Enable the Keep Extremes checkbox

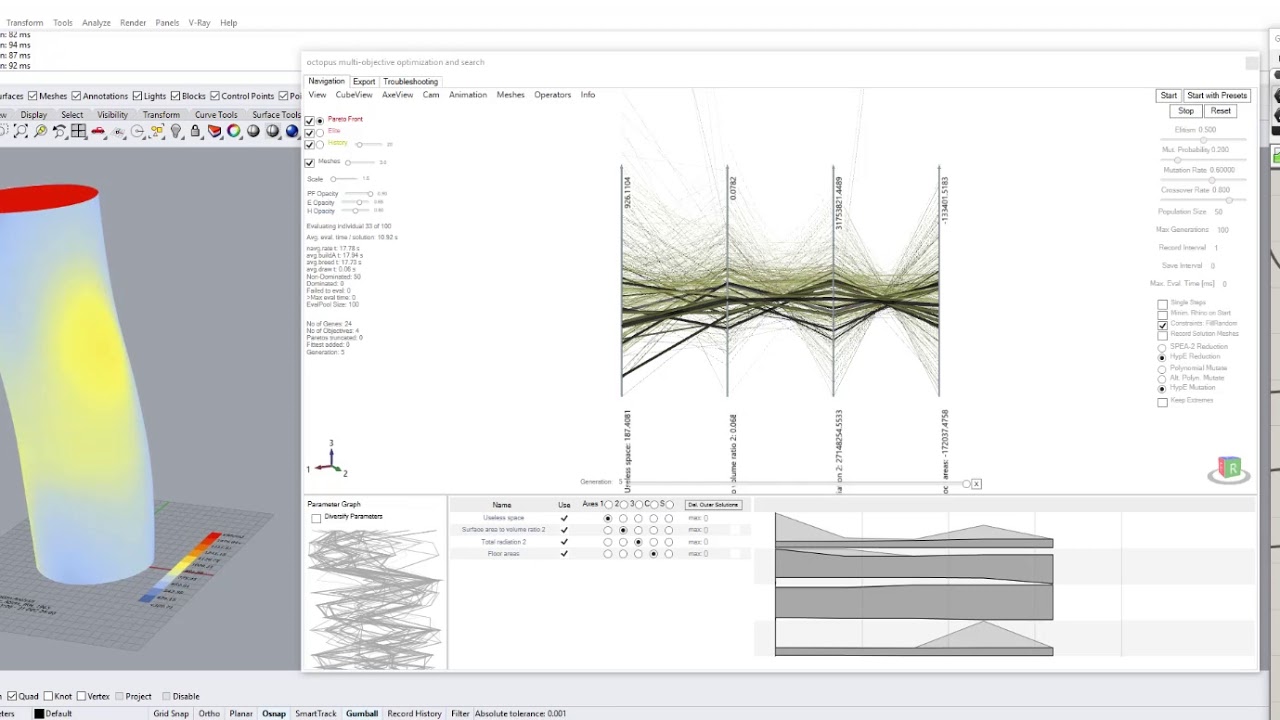[1162, 402]
